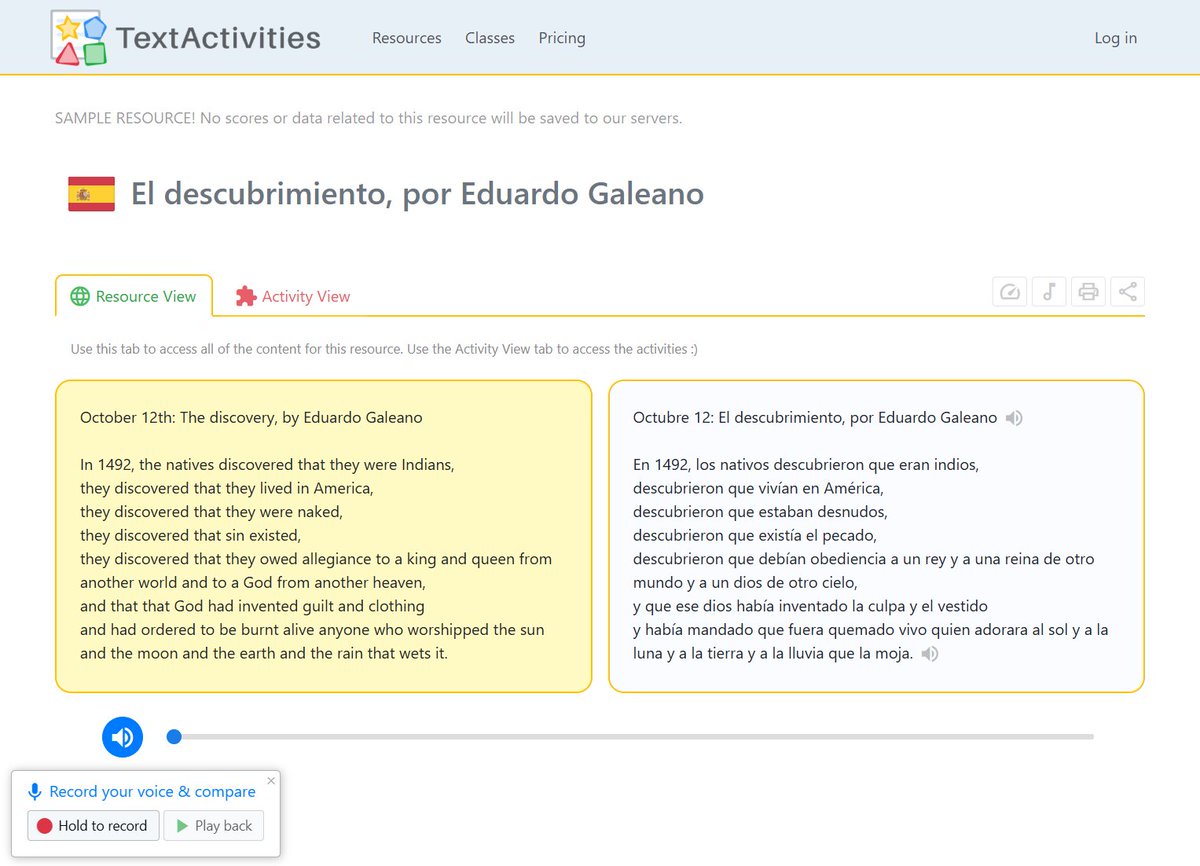Share resource via share icon
This screenshot has width=1200, height=866.
point(1127,292)
